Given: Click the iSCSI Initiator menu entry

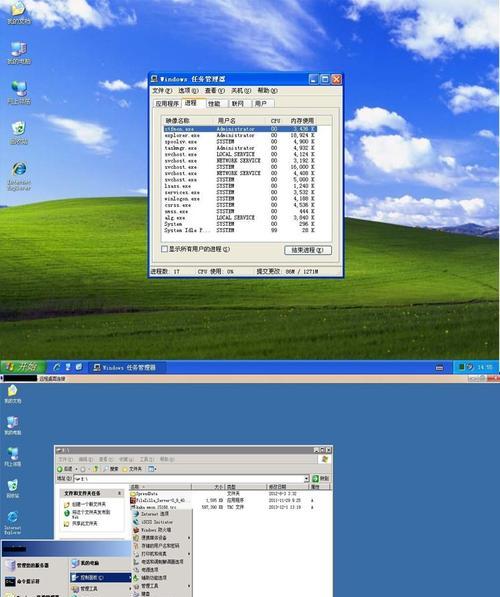Looking at the screenshot, I should pos(153,522).
